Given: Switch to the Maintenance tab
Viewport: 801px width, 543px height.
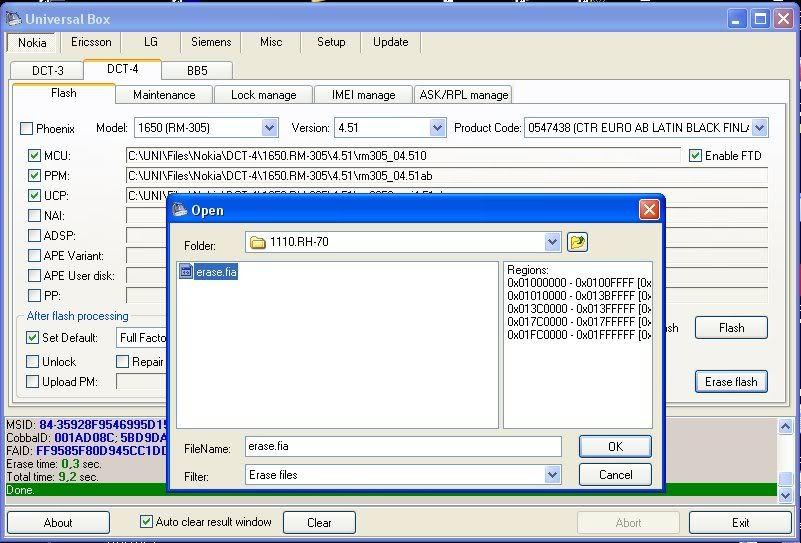Looking at the screenshot, I should [164, 95].
